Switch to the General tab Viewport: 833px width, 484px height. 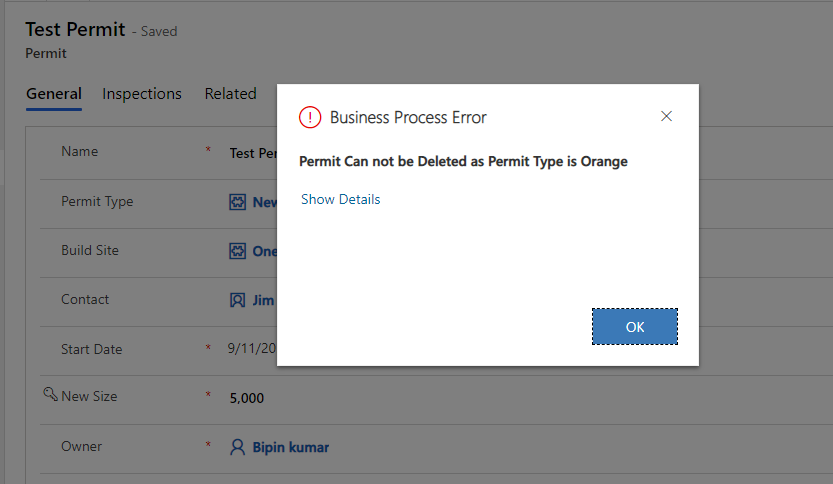(54, 94)
